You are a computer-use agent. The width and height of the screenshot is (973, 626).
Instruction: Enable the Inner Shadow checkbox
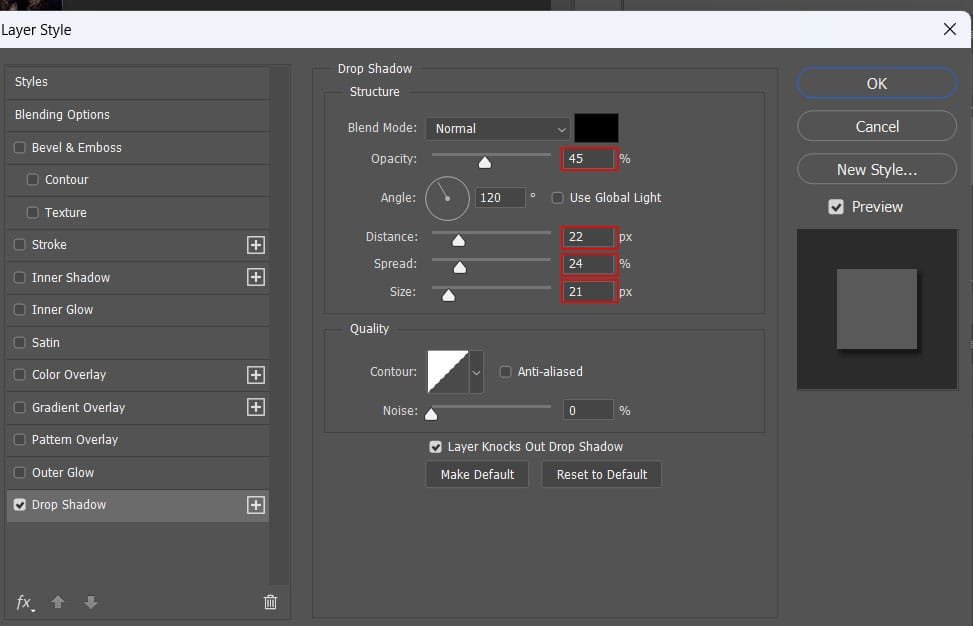tap(20, 277)
